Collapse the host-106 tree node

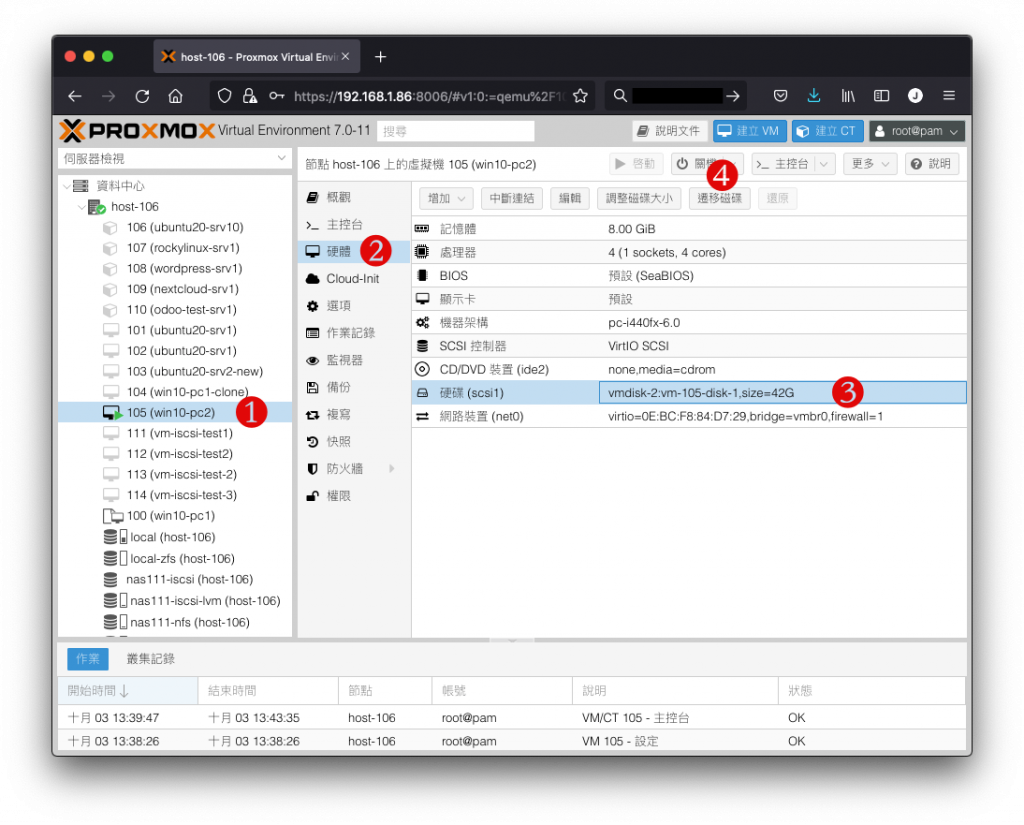(82, 207)
